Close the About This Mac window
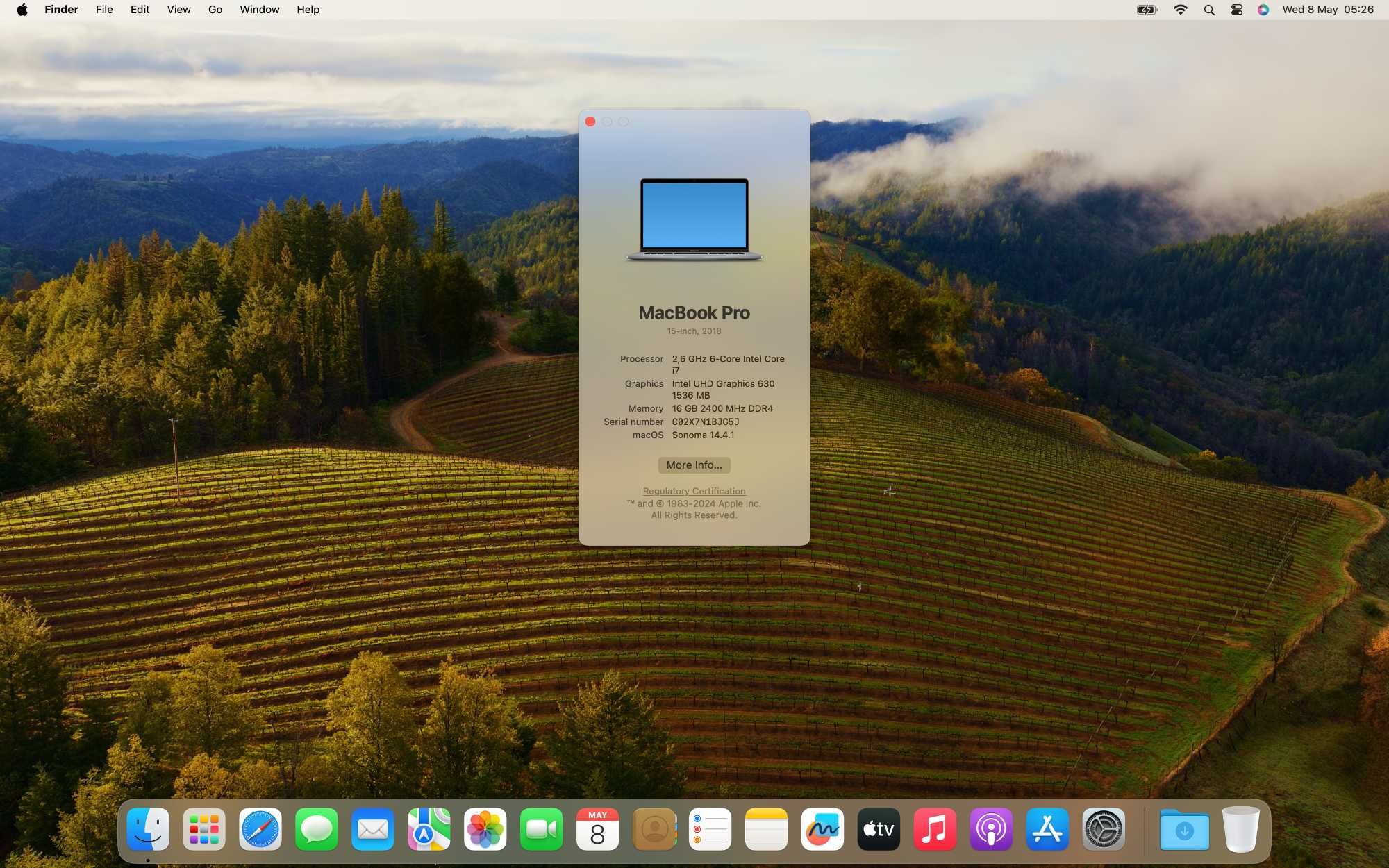 (590, 122)
